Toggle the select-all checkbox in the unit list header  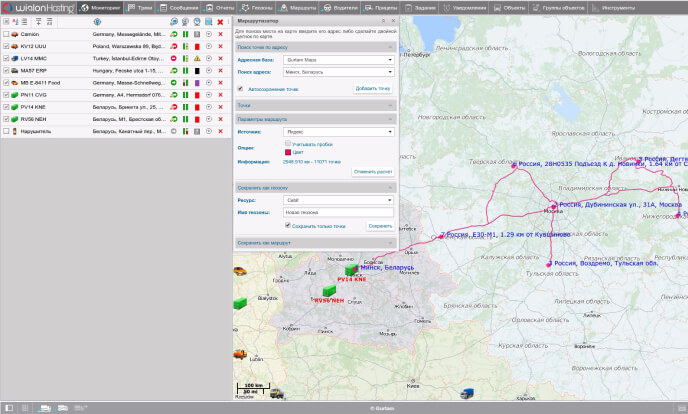[x=6, y=21]
